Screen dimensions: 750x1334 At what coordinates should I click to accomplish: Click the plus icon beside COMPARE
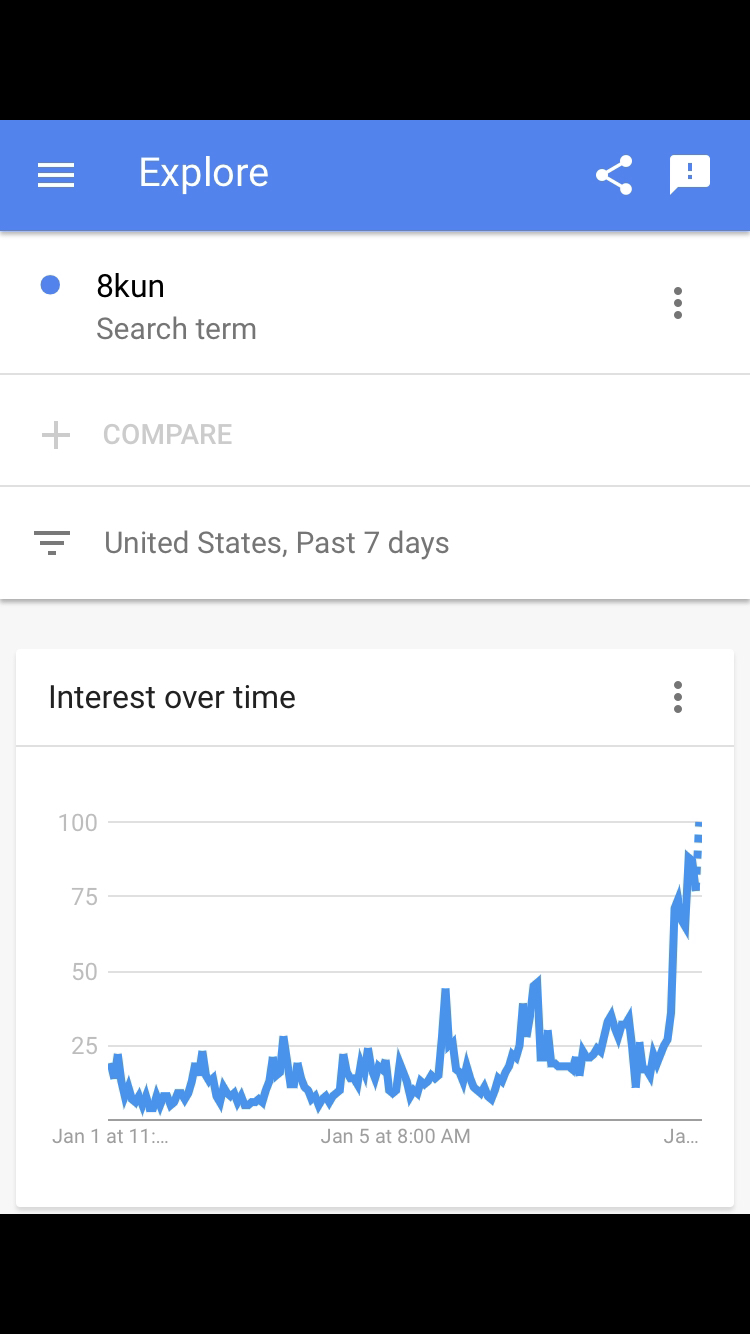[x=56, y=435]
